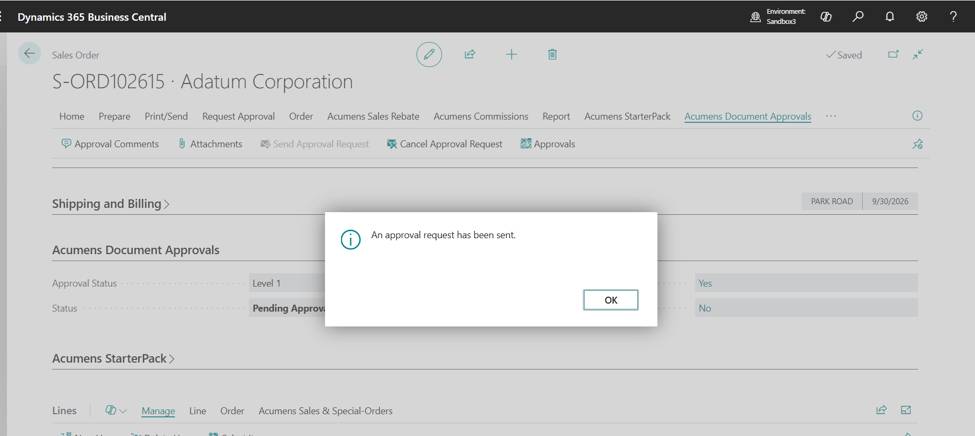Viewport: 975px width, 436px height.
Task: Open the Home tab
Action: [x=72, y=116]
